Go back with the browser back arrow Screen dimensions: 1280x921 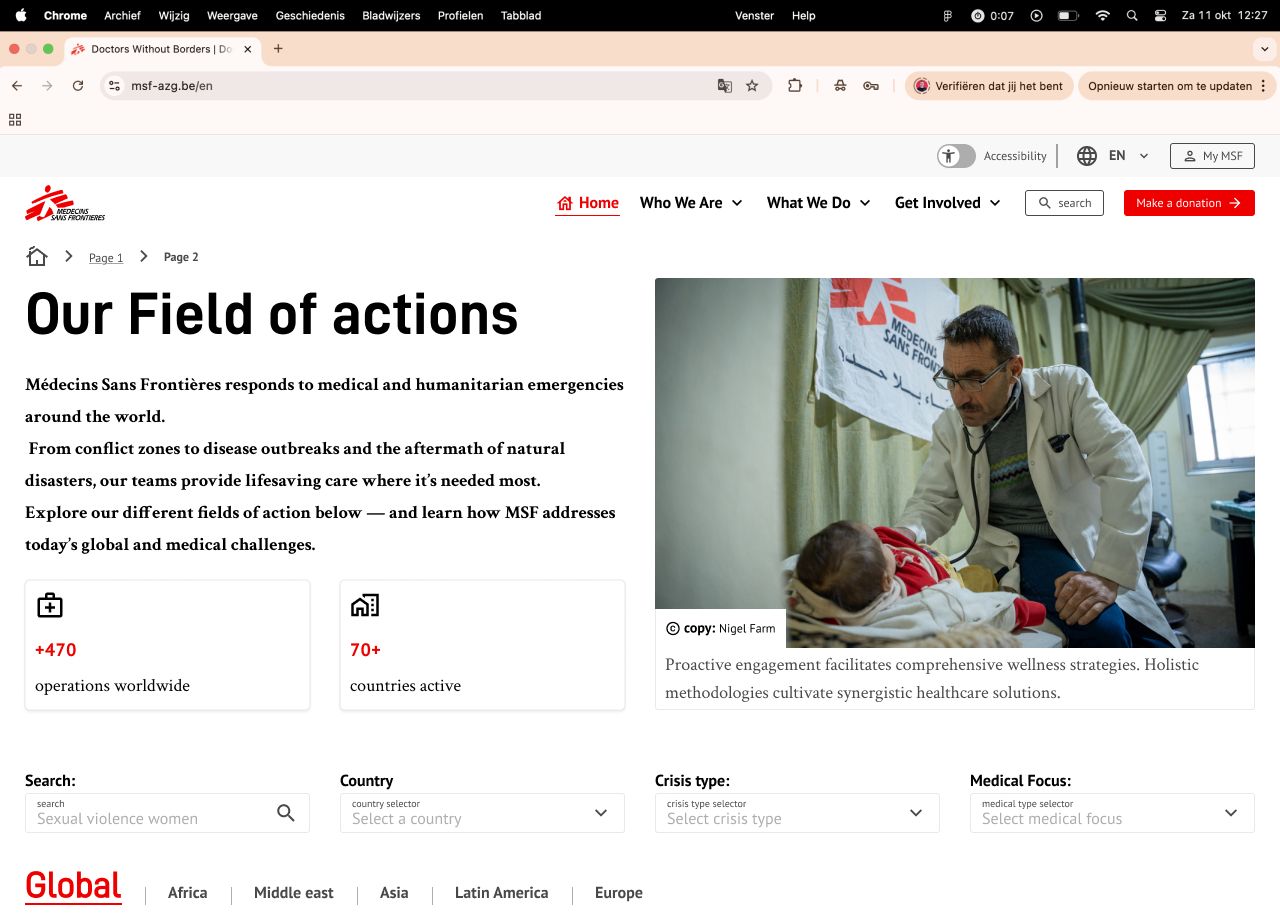(17, 86)
